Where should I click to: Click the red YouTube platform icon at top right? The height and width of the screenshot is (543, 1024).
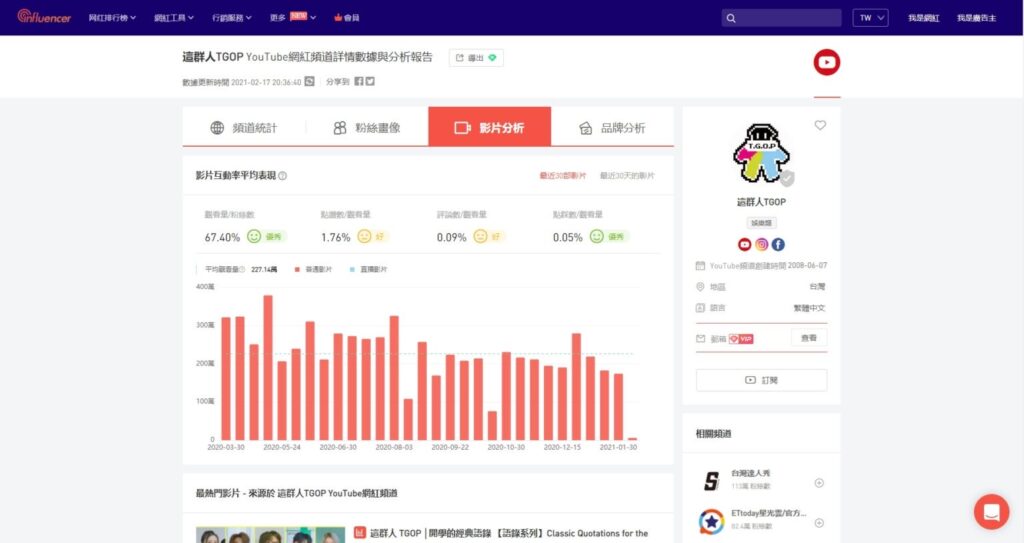[x=827, y=63]
